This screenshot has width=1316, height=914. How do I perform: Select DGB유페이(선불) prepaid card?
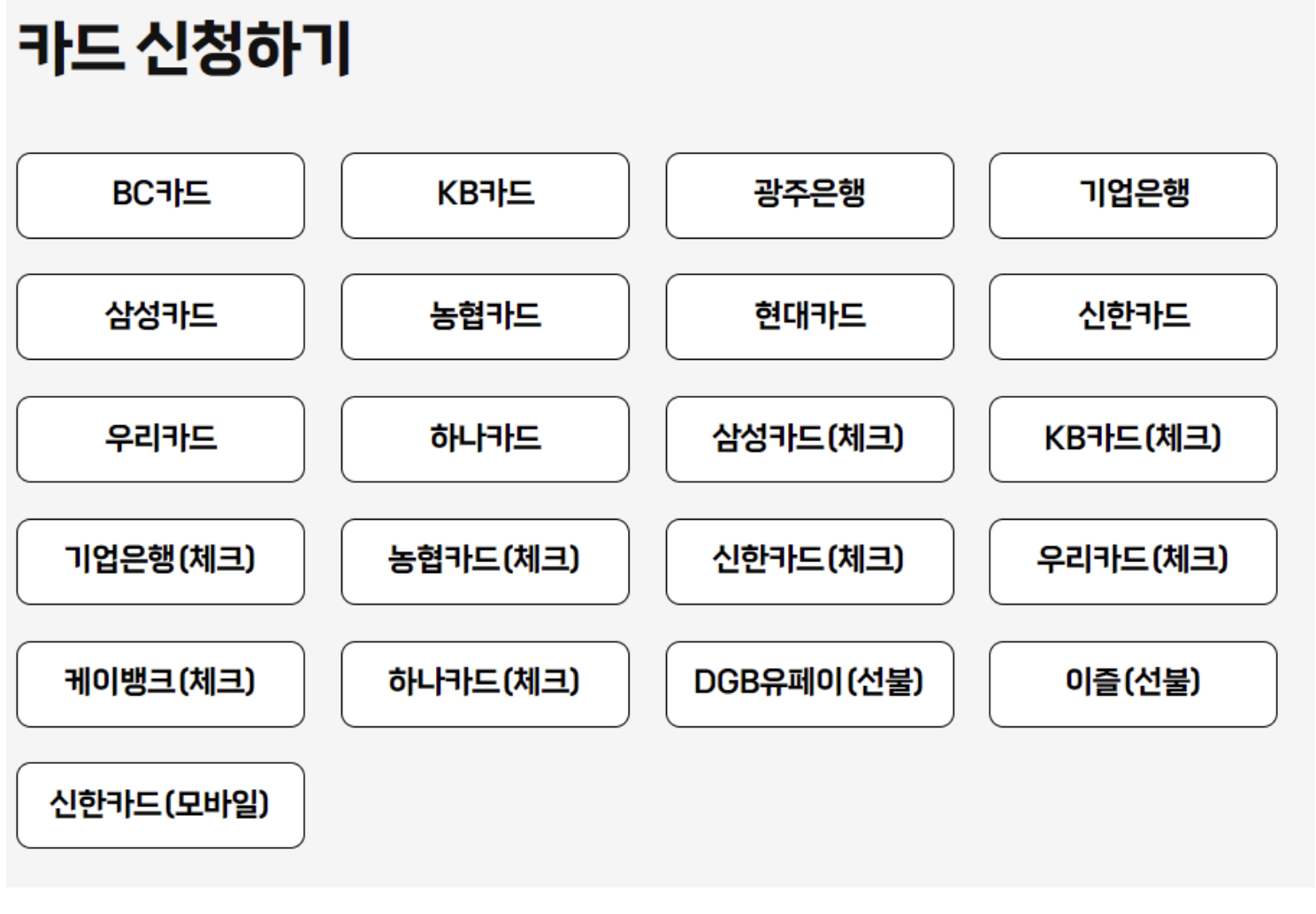click(810, 684)
